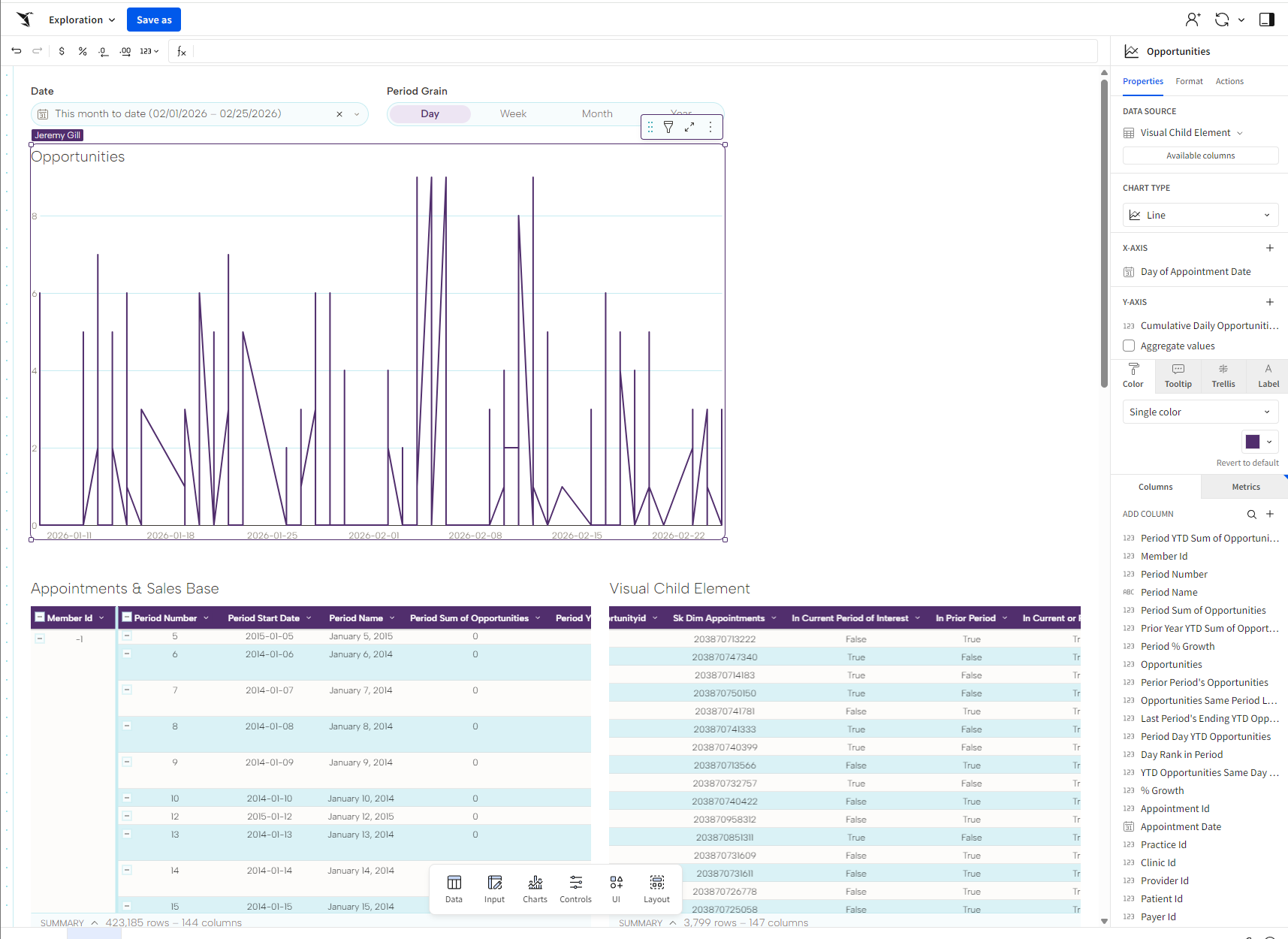The height and width of the screenshot is (939, 1288).
Task: Expand chart to fullscreen icon
Action: [689, 127]
